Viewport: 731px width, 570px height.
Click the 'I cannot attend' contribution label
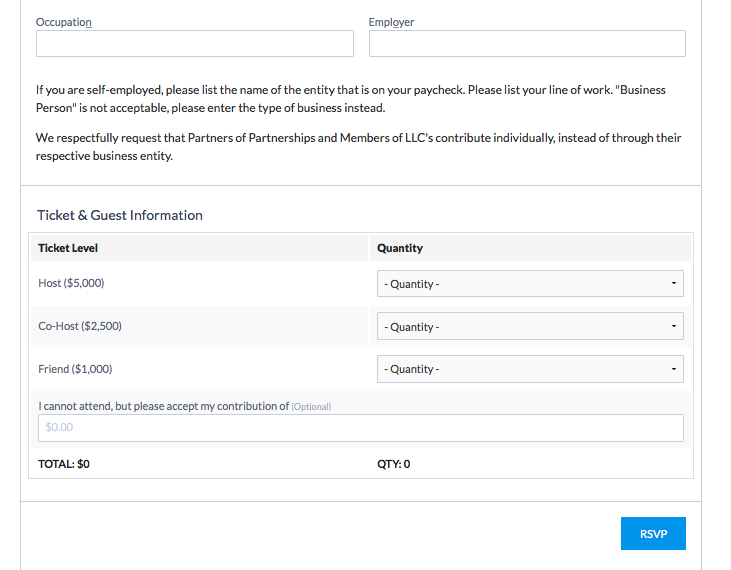pyautogui.click(x=163, y=406)
